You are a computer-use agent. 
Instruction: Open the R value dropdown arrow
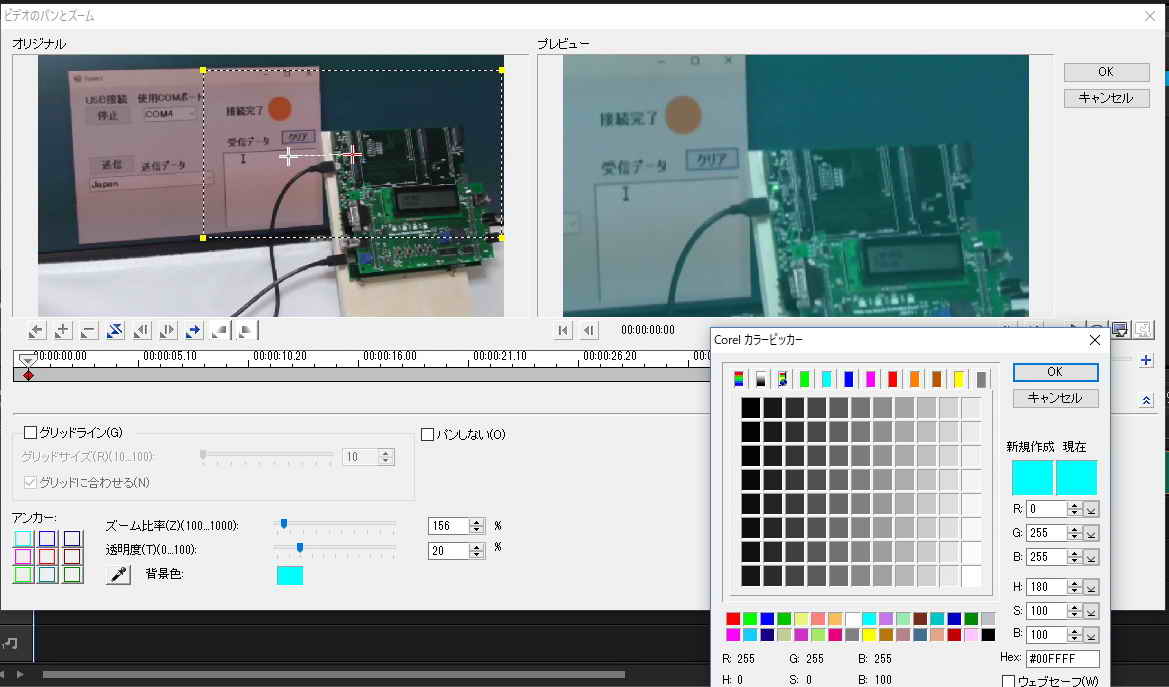1091,509
